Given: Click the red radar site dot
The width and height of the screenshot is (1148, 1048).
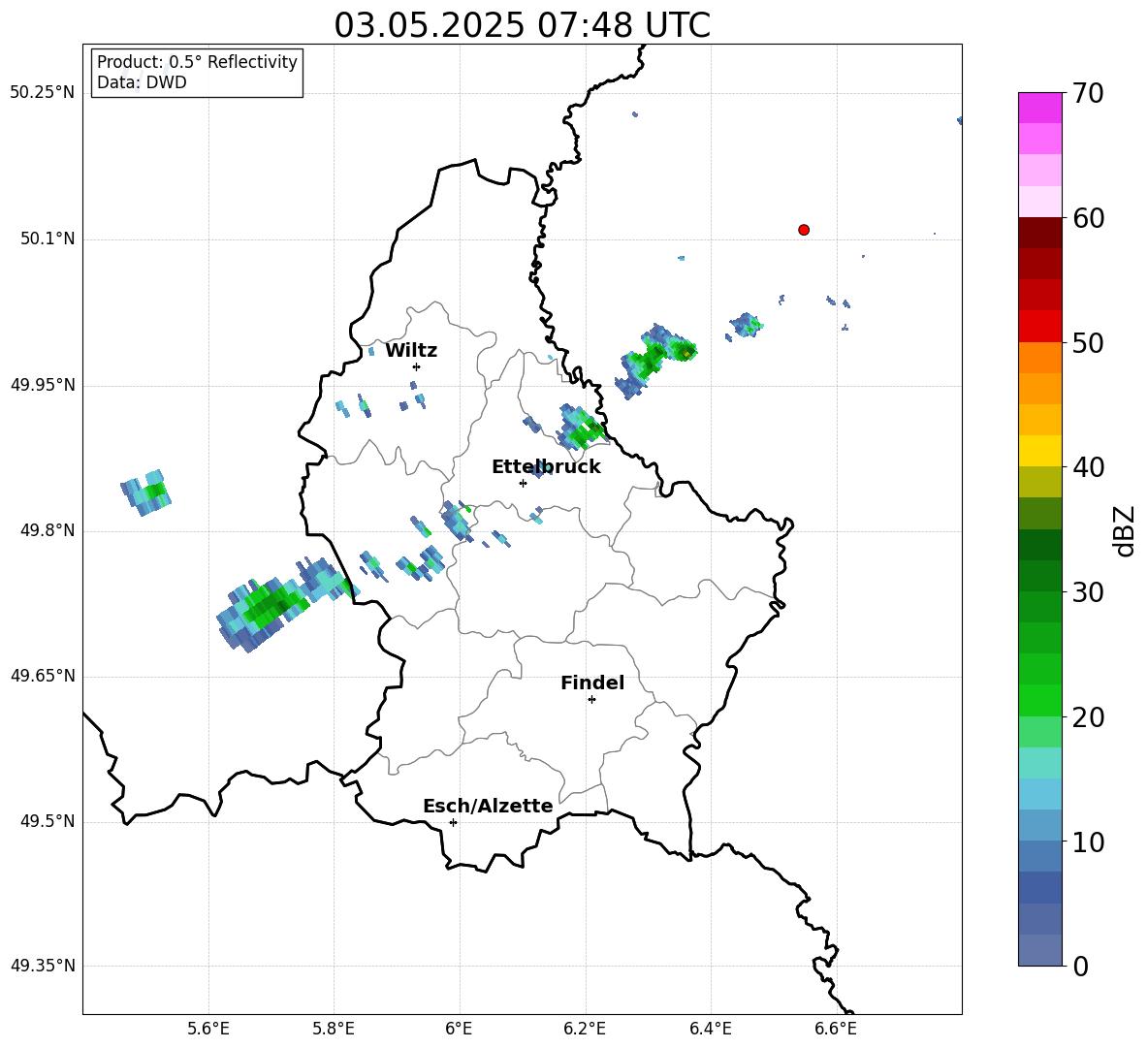Looking at the screenshot, I should 804,230.
